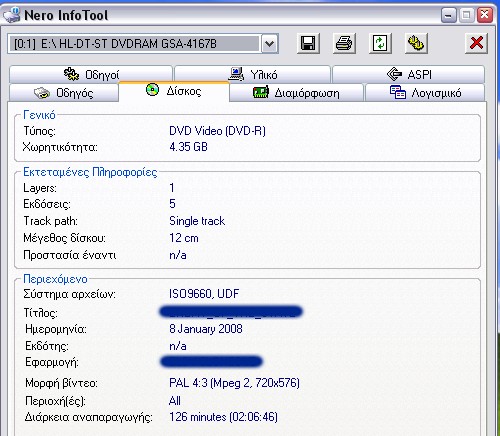Click the Εκτεταμένες Πληροφορίες group heading

pos(90,172)
